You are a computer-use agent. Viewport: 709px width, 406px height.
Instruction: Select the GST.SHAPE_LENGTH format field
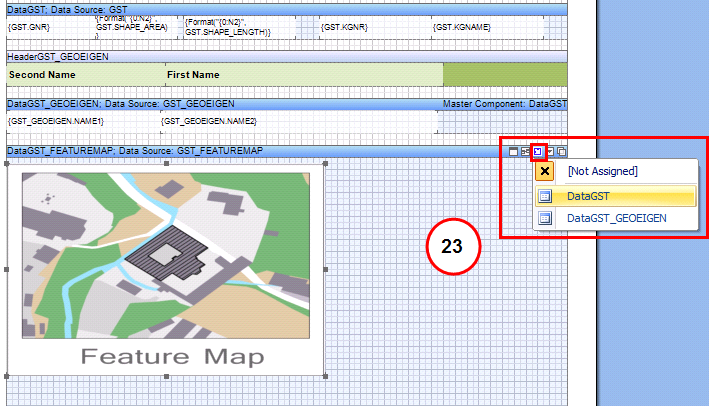[x=239, y=27]
